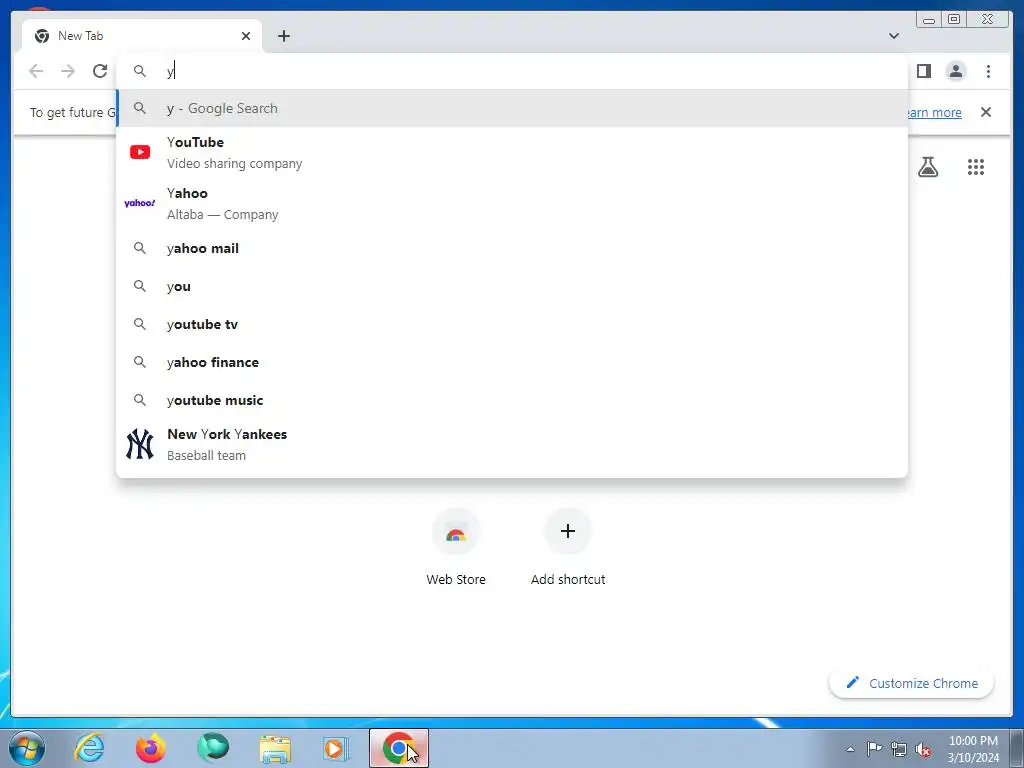
Task: Choose 'youtube music' suggestion
Action: point(512,400)
